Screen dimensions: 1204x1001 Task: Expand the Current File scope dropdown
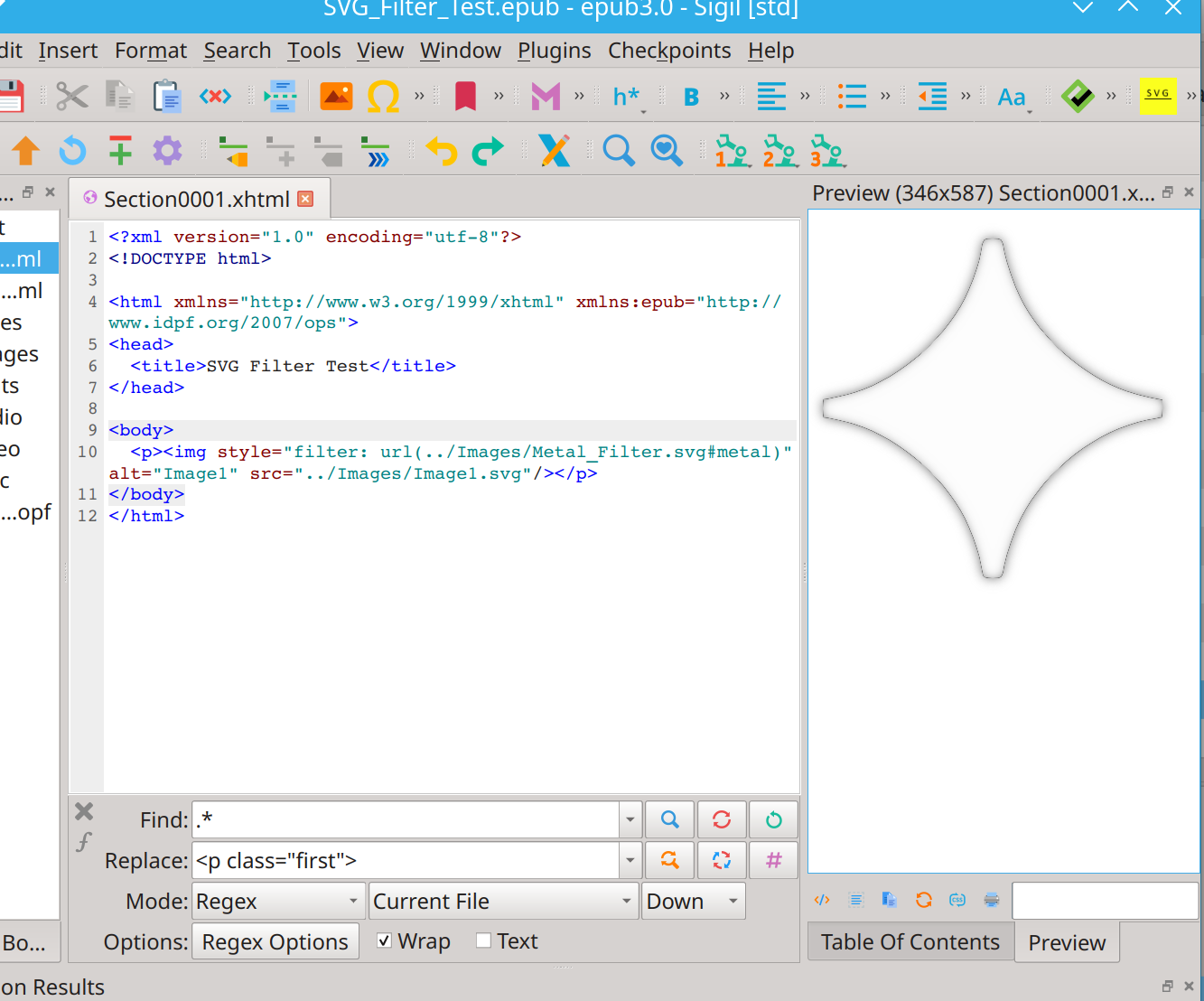tap(503, 902)
